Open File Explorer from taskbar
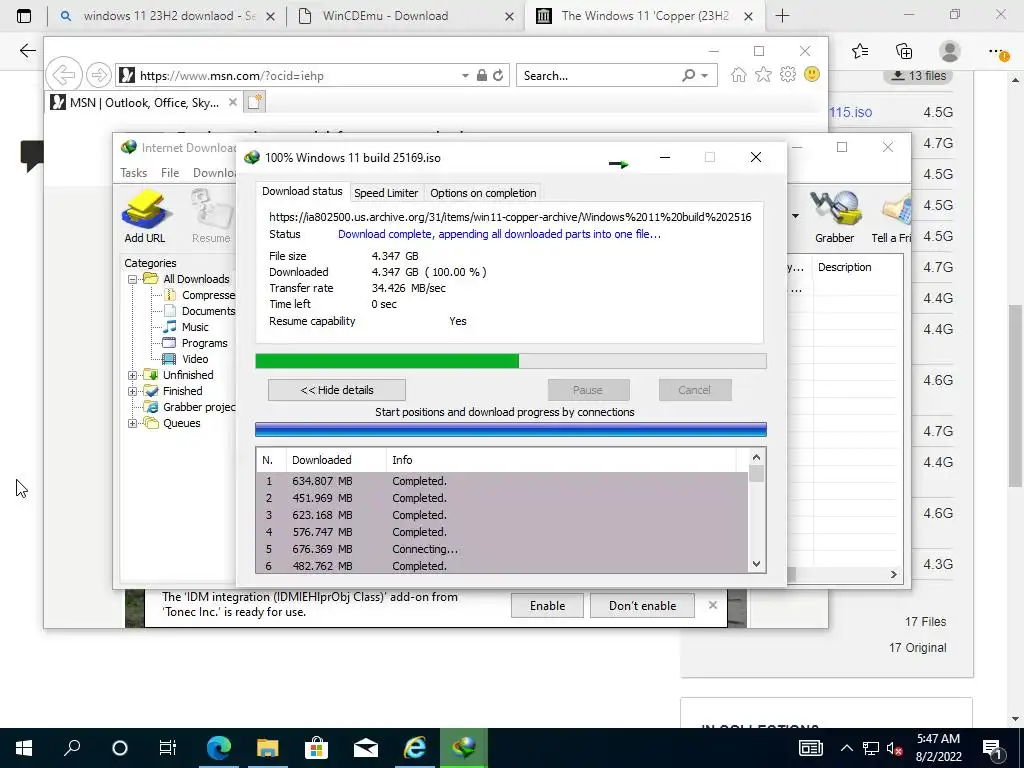This screenshot has height=768, width=1024. coord(267,748)
